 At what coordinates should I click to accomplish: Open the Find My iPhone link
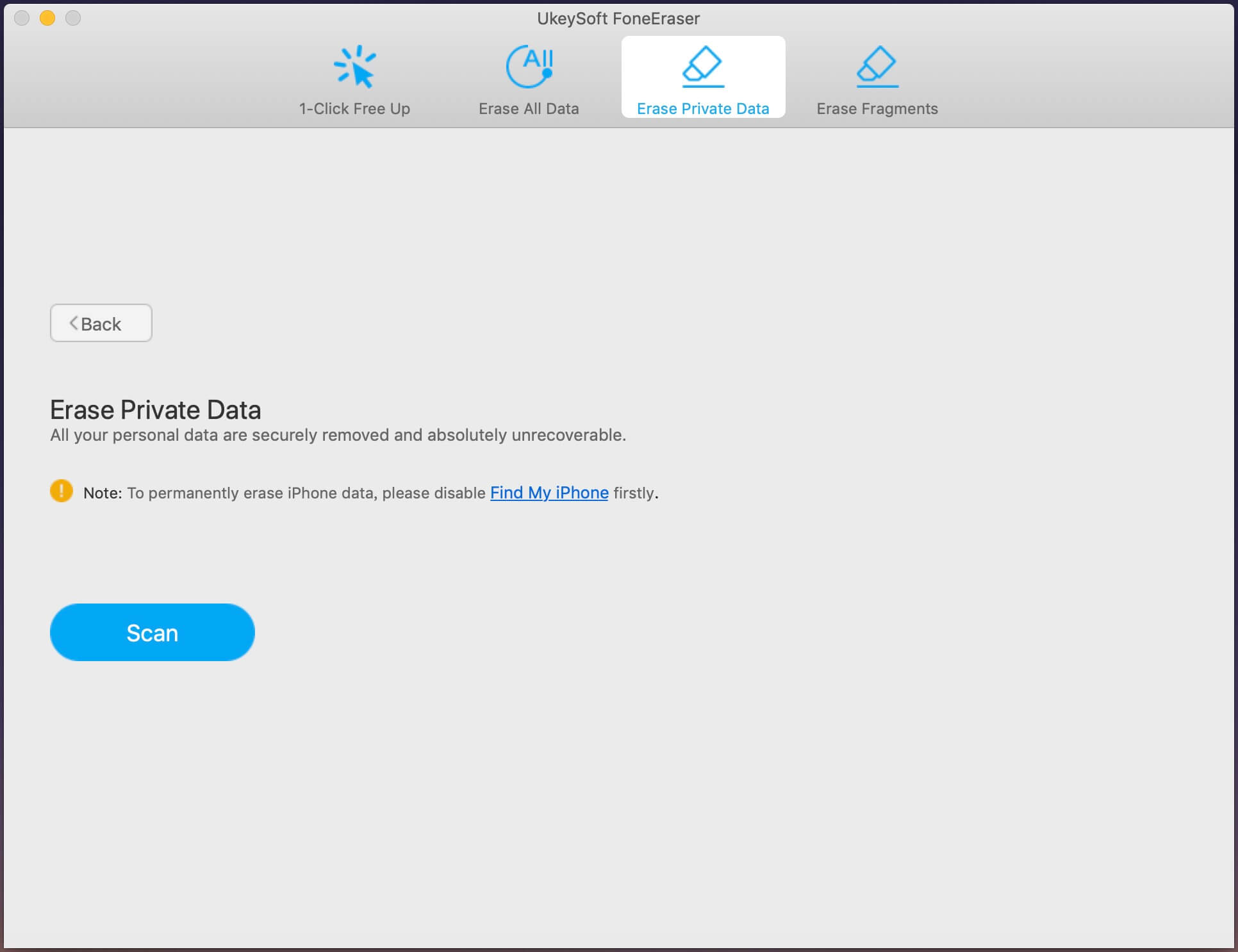549,491
